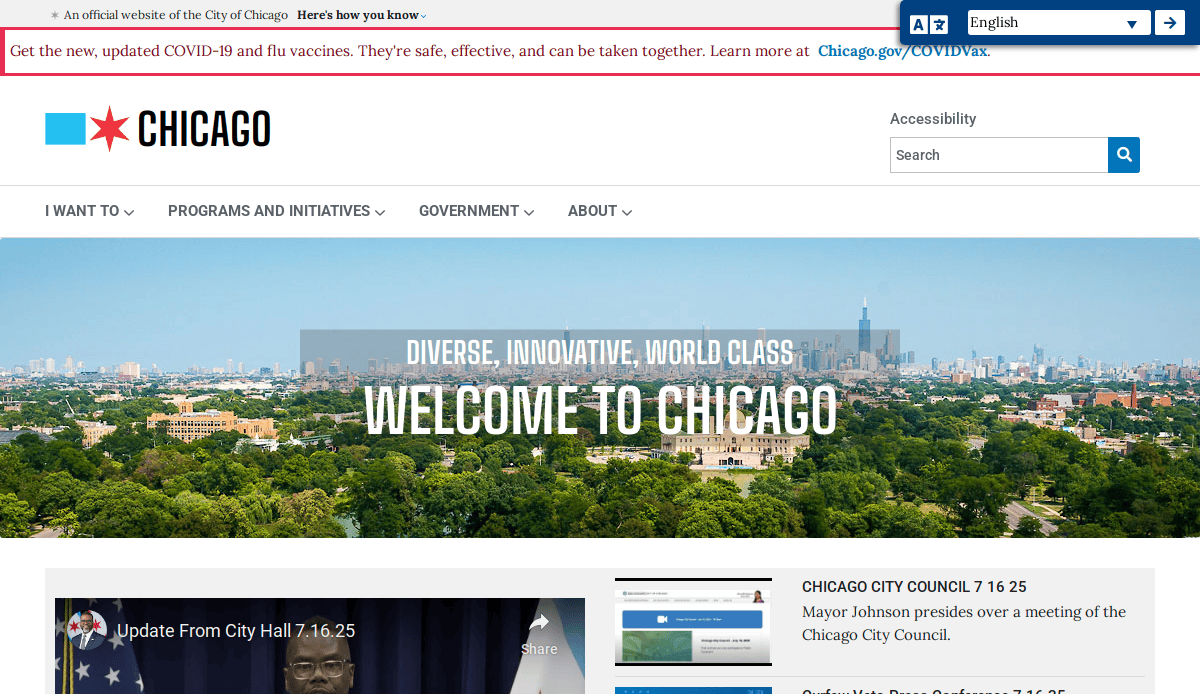Screen dimensions: 1200x694
Task: Follow the Chicago.gov/COVIDVax link
Action: point(903,51)
